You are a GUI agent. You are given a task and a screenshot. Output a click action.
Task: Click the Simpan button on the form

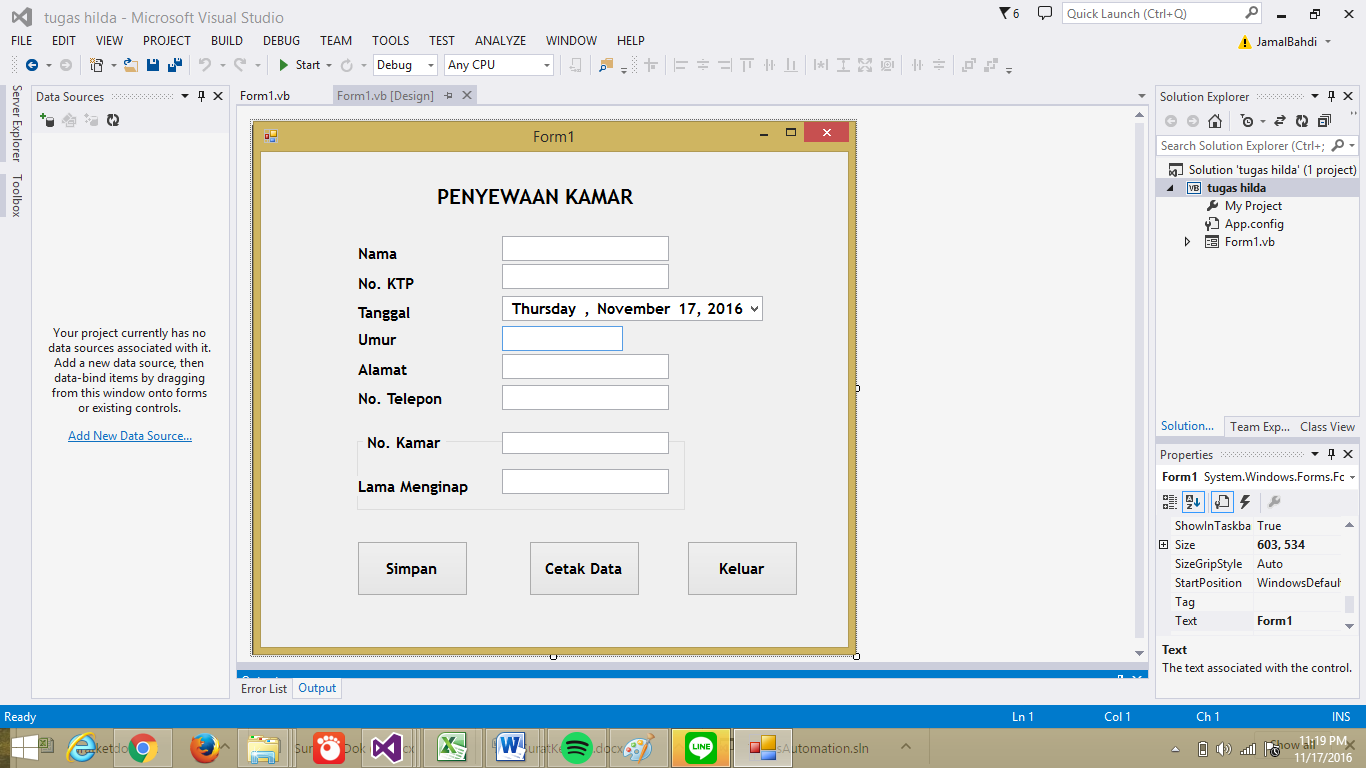click(x=412, y=568)
